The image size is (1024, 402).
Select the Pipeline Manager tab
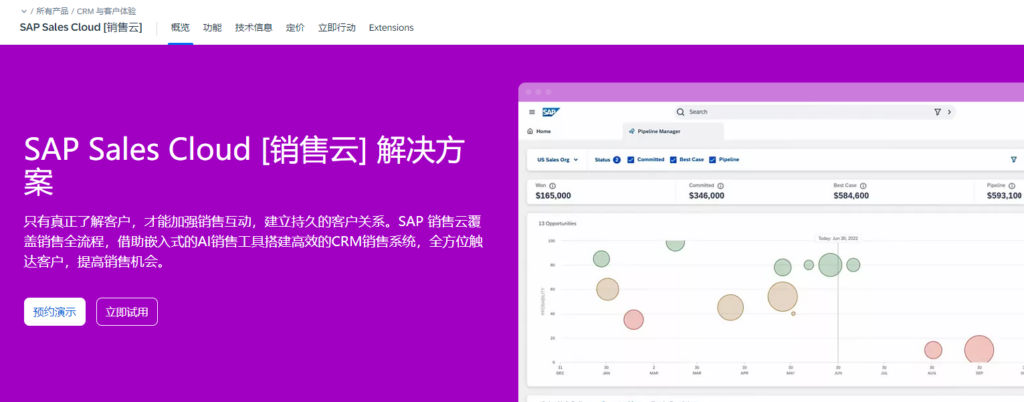click(x=673, y=131)
